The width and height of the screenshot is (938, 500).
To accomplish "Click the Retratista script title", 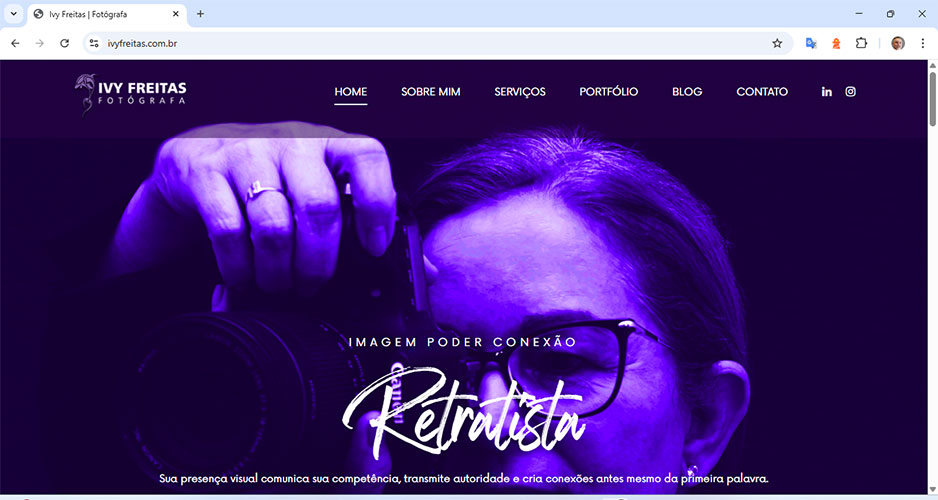I will pos(464,413).
